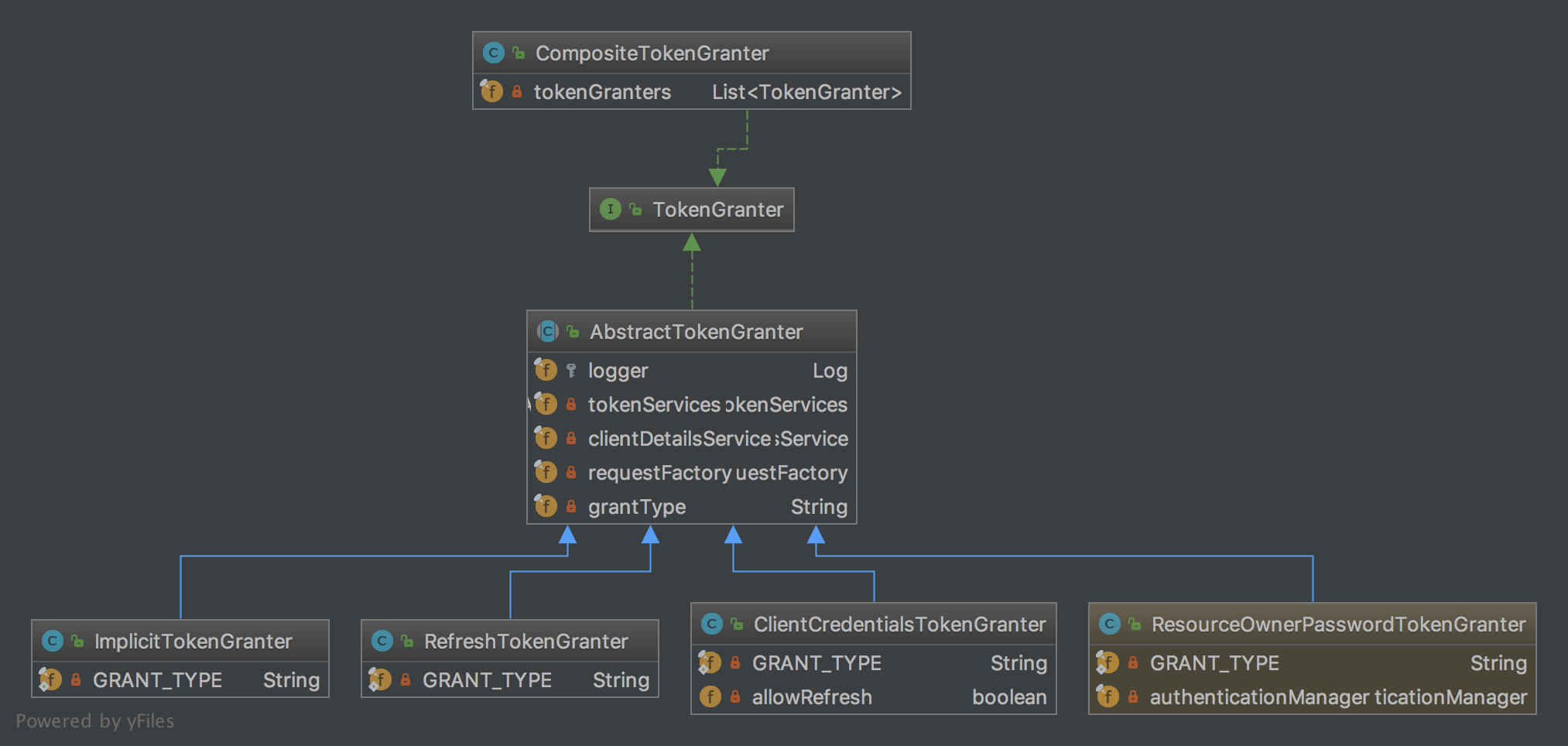The image size is (1568, 746).
Task: Select the ResourceOwnerPasswordTokenGranter node title
Action: click(x=1338, y=625)
